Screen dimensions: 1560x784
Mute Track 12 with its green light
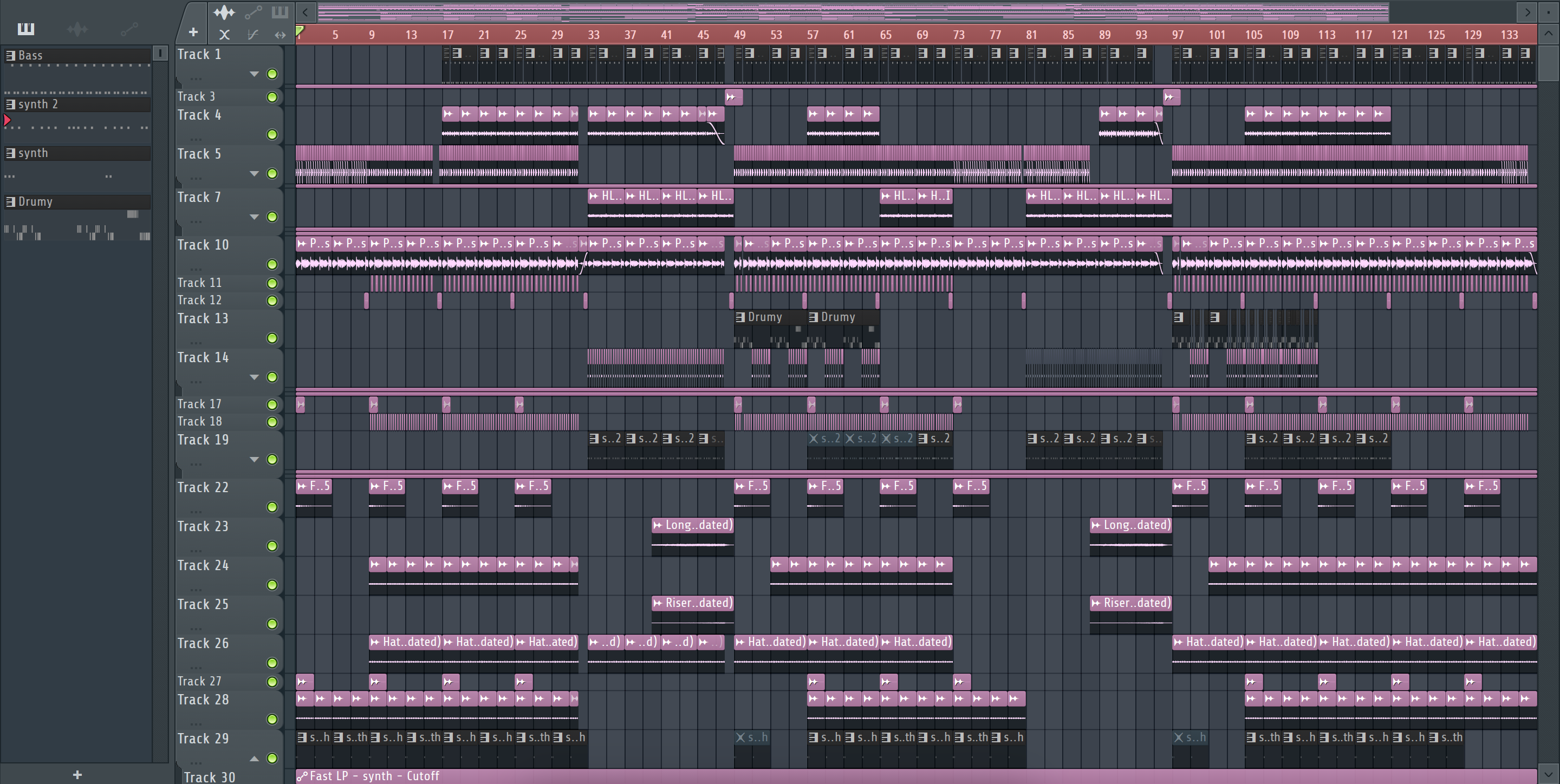[272, 300]
